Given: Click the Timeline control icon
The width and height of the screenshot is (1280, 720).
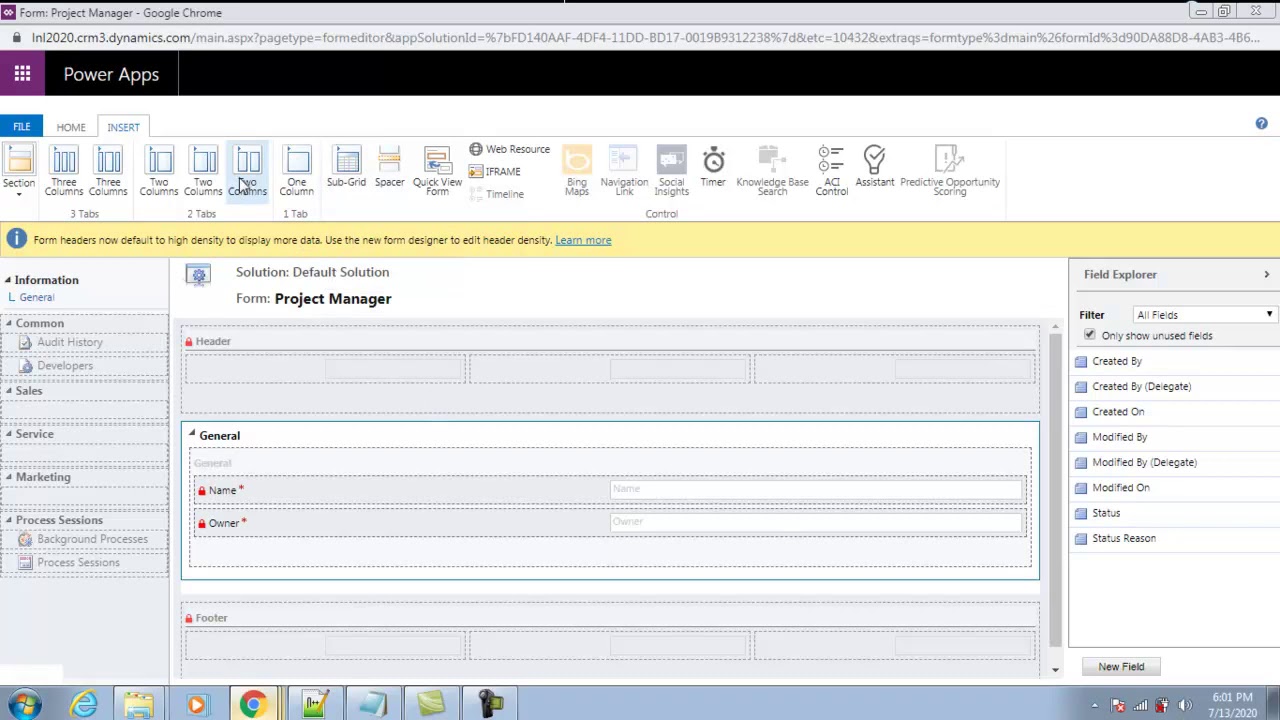Looking at the screenshot, I should [477, 194].
